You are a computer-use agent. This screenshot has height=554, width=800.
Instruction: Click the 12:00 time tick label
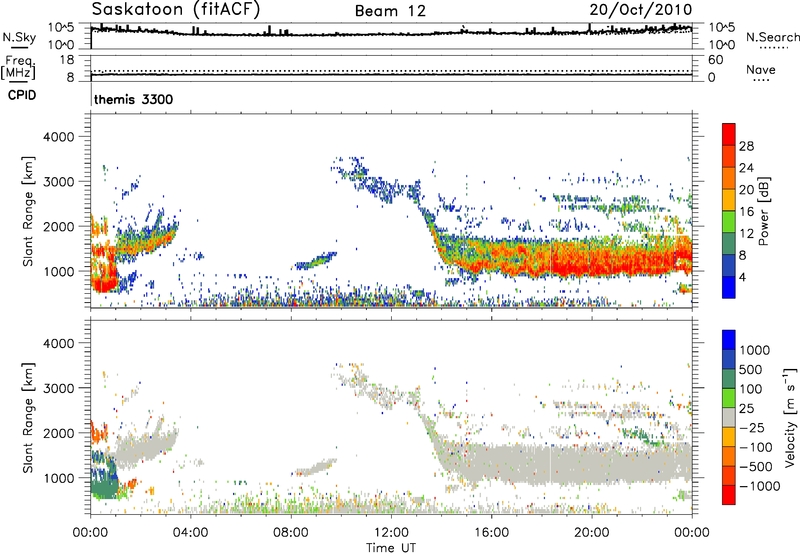(391, 533)
